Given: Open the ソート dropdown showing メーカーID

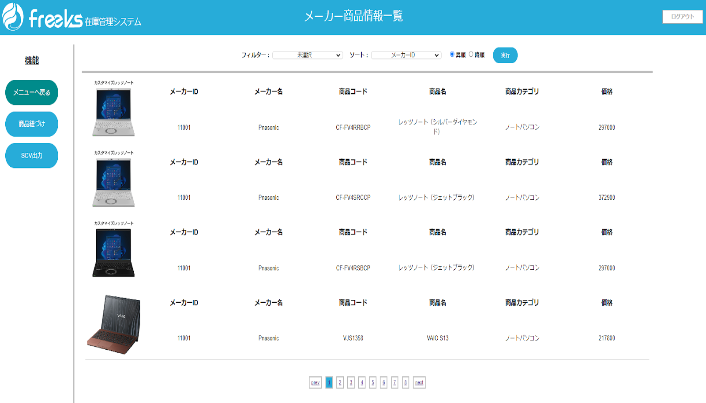Looking at the screenshot, I should pyautogui.click(x=406, y=55).
